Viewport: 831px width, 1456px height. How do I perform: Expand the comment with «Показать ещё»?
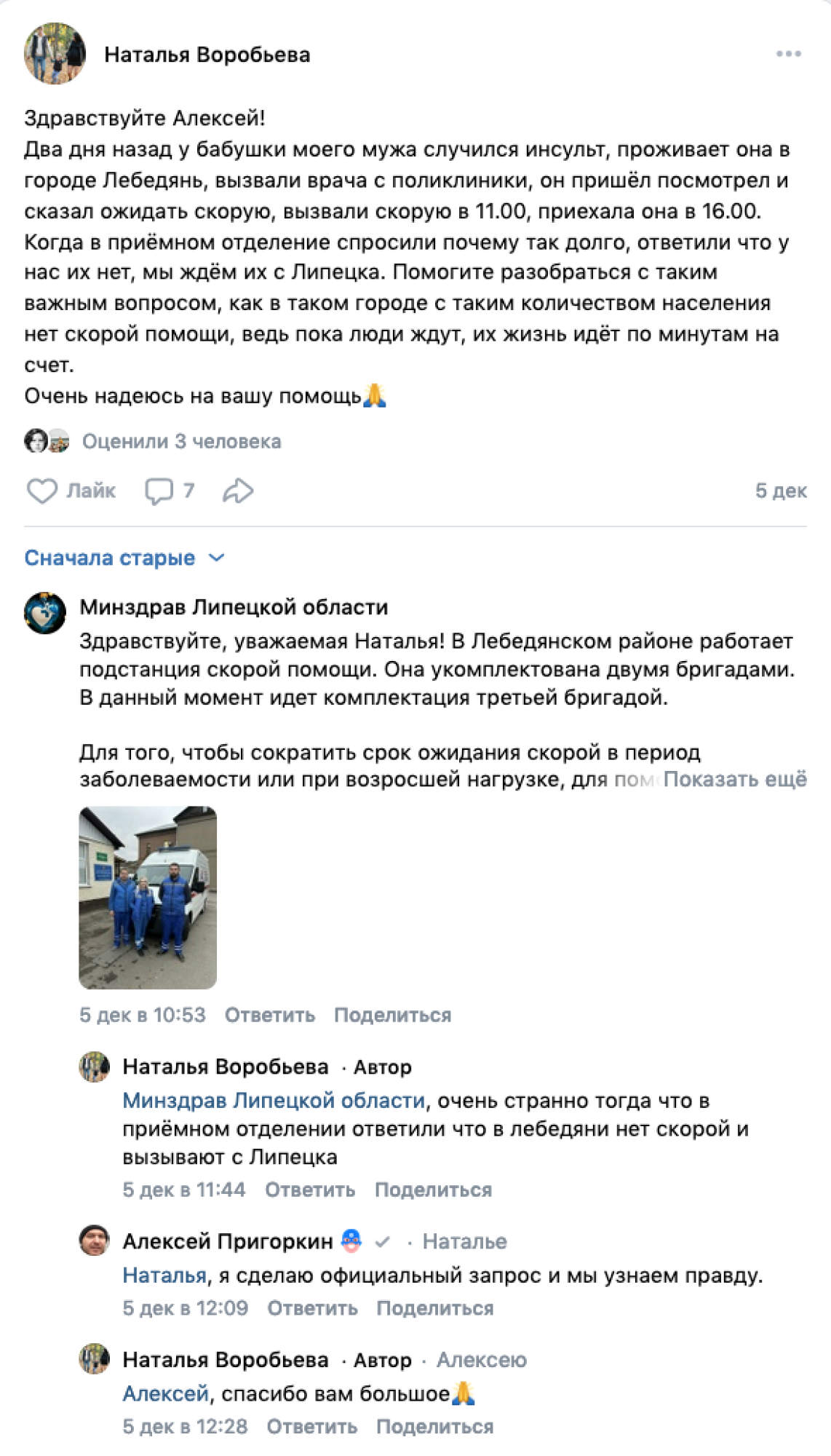pos(735,779)
